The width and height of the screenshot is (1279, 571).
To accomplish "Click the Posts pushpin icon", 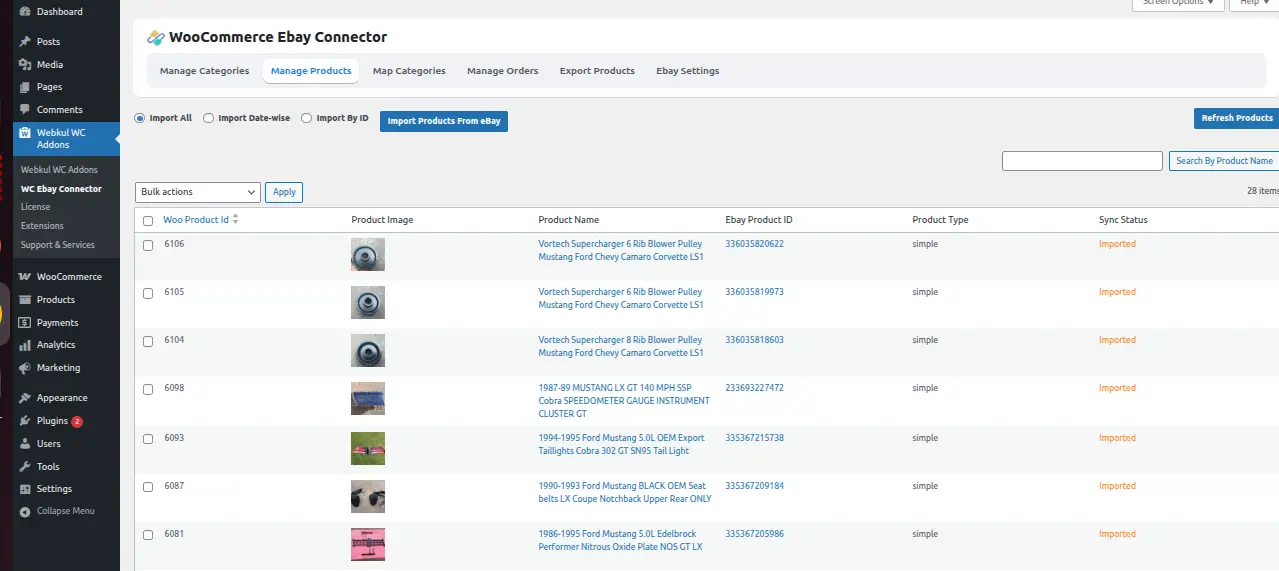I will [24, 42].
